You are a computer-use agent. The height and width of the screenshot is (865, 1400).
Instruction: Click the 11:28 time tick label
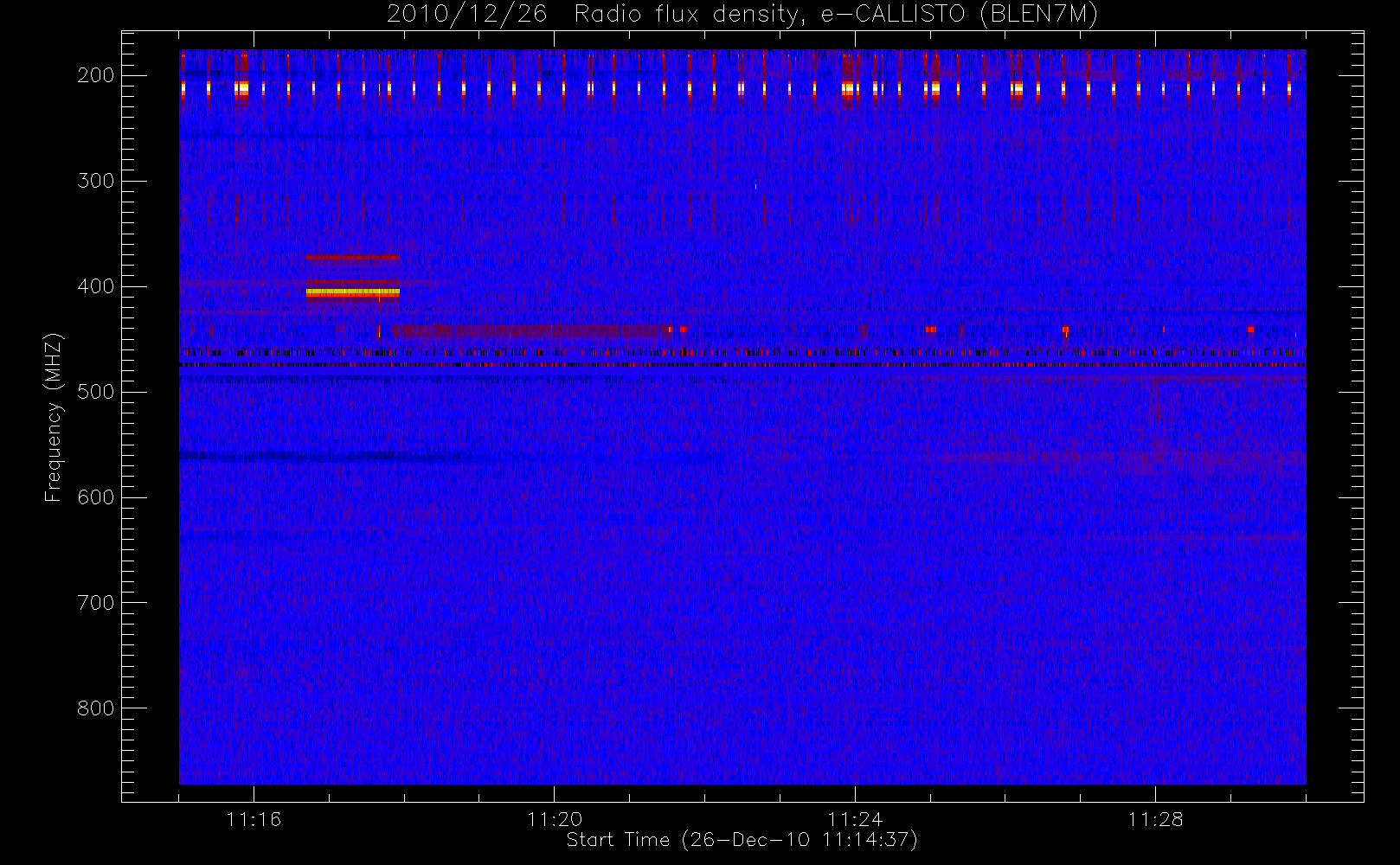pos(1155,819)
